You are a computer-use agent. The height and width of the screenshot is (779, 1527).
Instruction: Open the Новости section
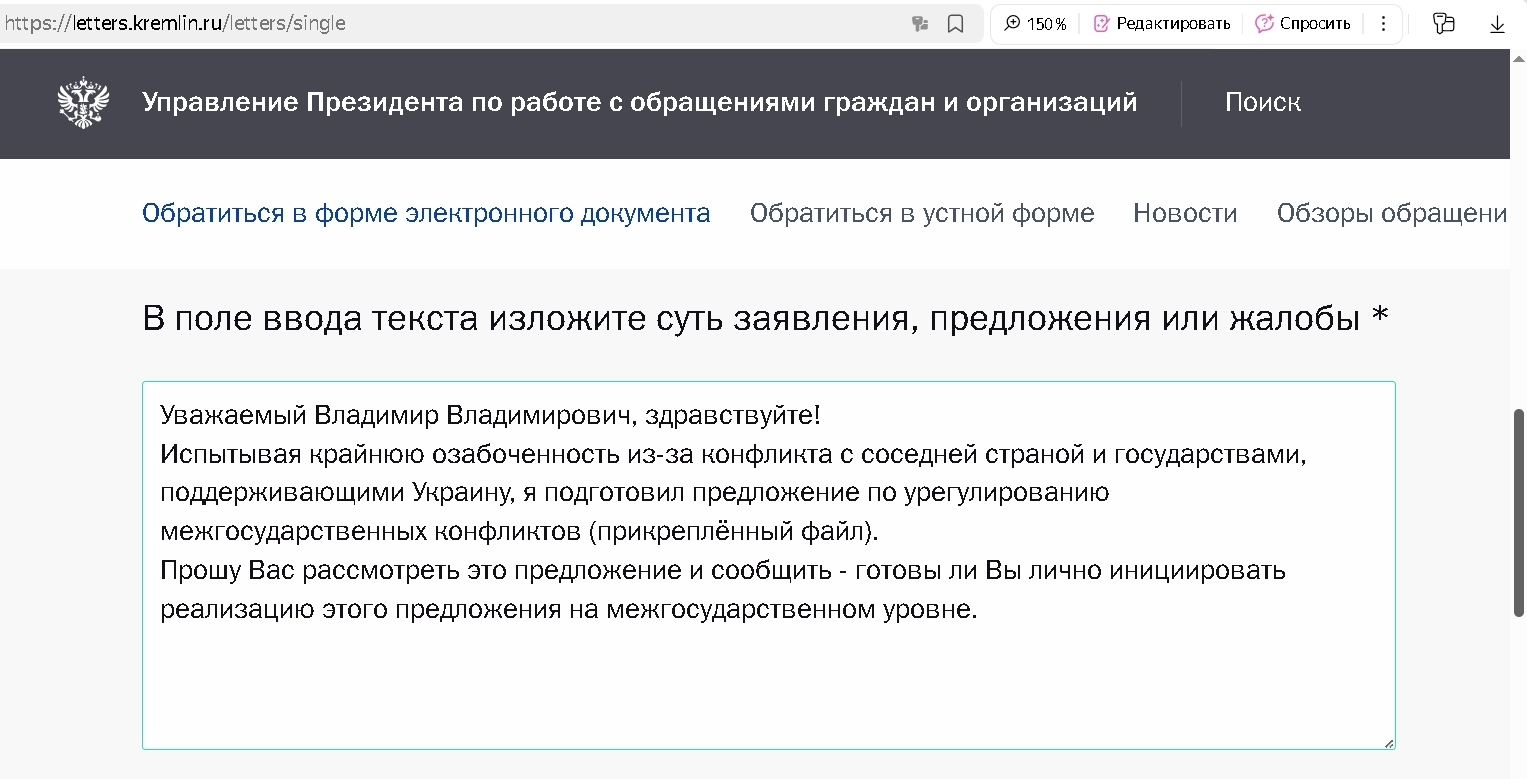[x=1184, y=213]
